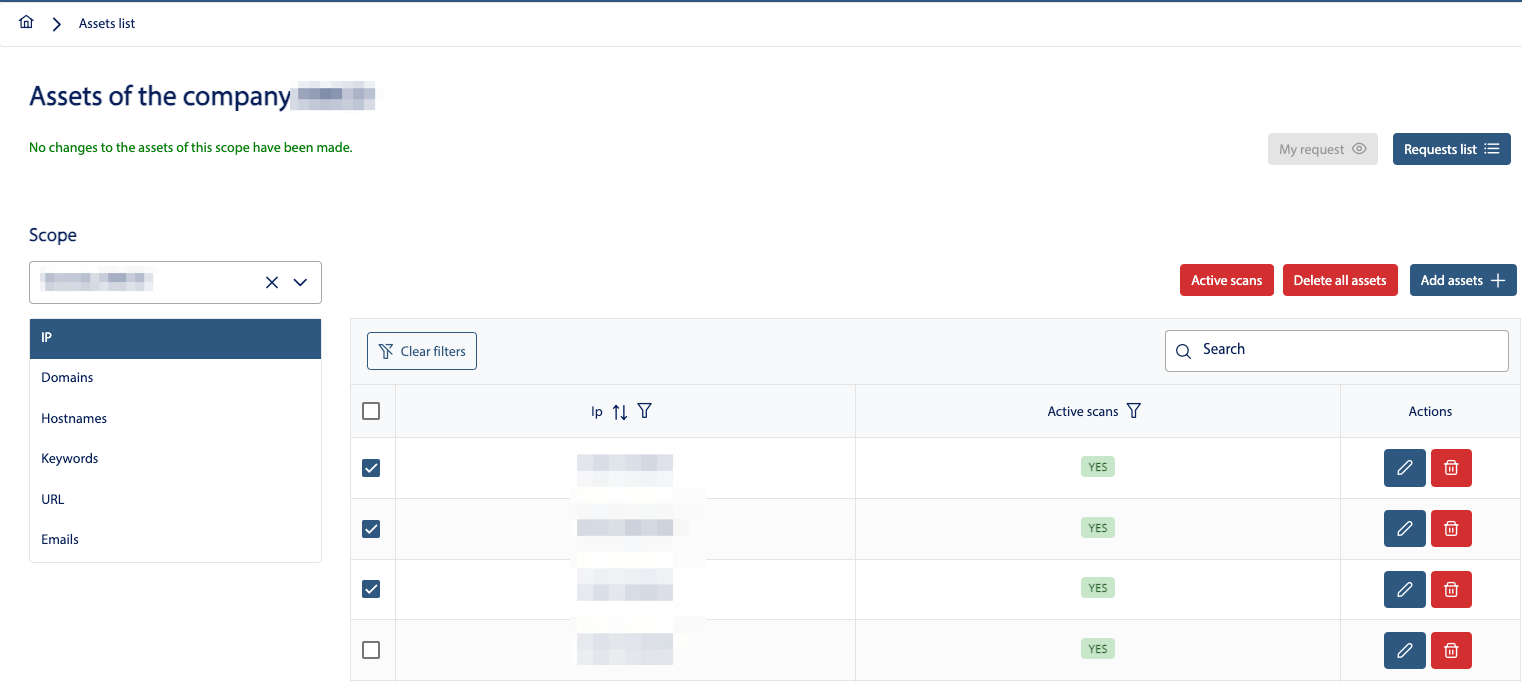Viewport: 1522px width, 682px height.
Task: Expand the Scope dropdown chevron
Action: click(x=300, y=283)
